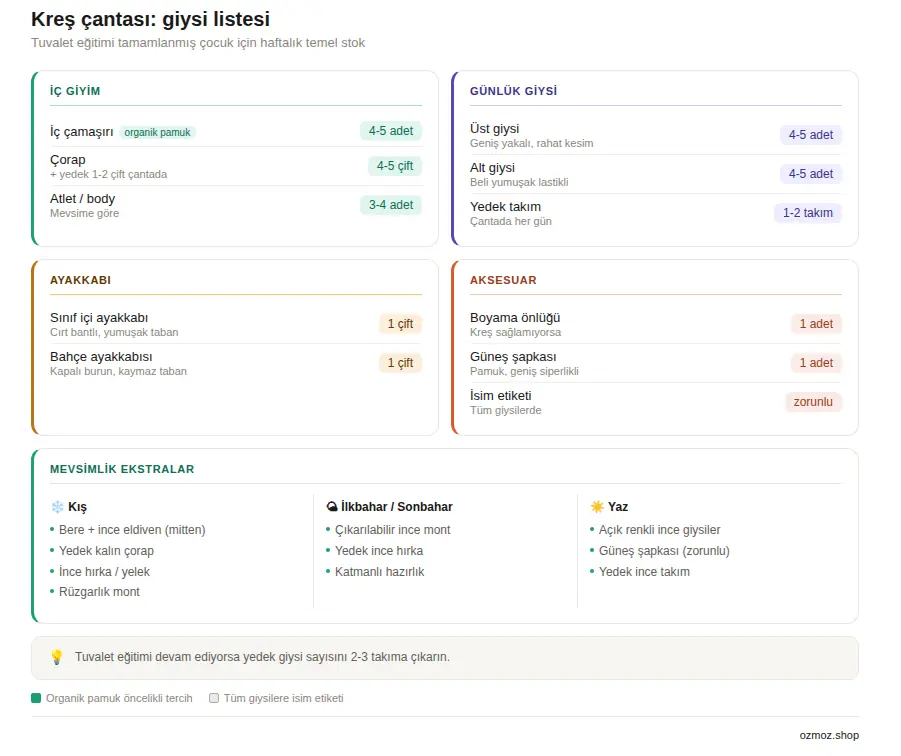
Task: Select 'Rüzgarlık mont' in the Kış list
Action: click(x=99, y=592)
